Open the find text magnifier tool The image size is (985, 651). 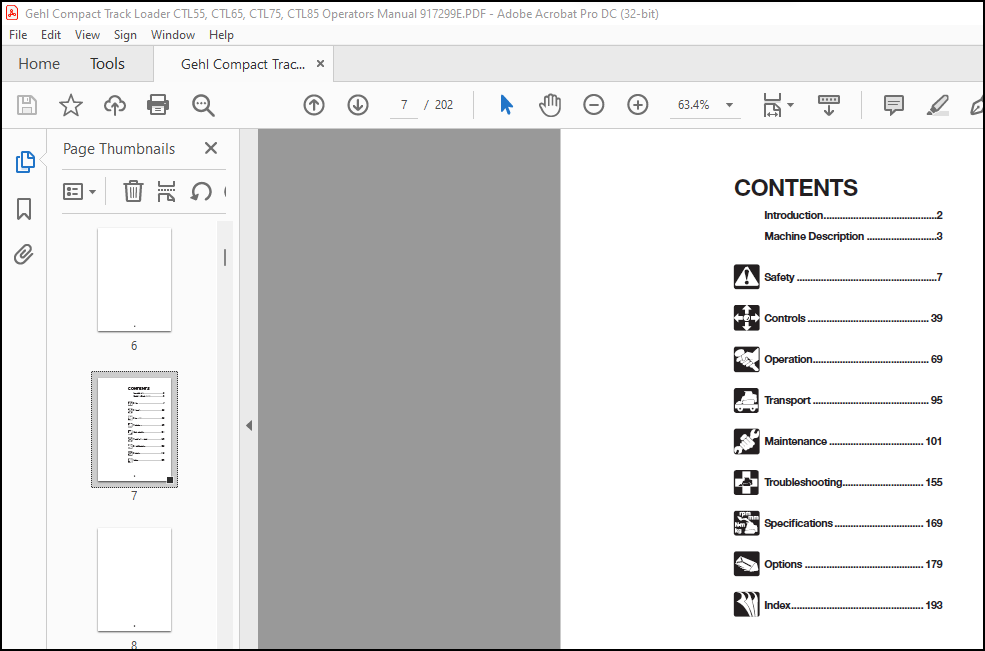(x=203, y=105)
